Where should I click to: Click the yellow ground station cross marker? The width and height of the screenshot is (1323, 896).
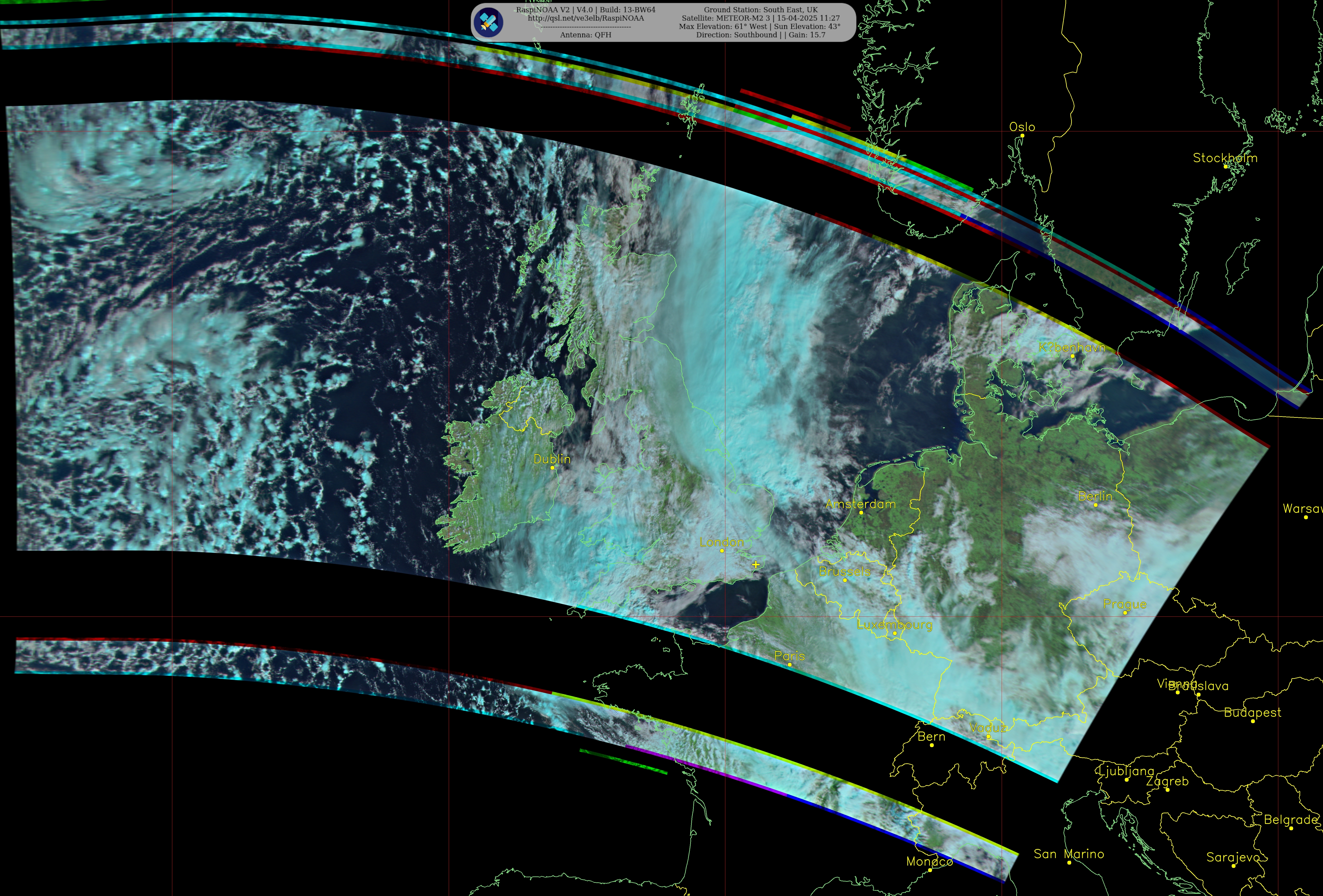click(x=756, y=565)
